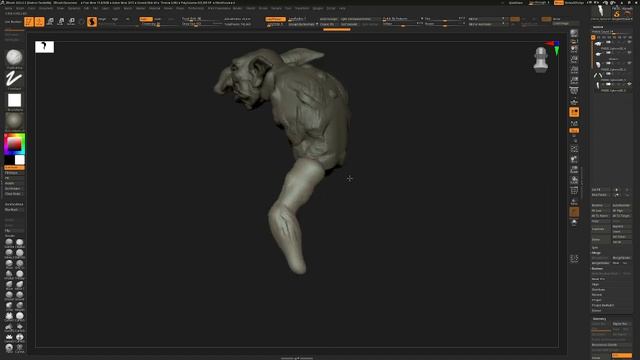Viewport: 640px width, 360px height.
Task: Open the active tool thumbnail at panel top
Action: pos(600,11)
